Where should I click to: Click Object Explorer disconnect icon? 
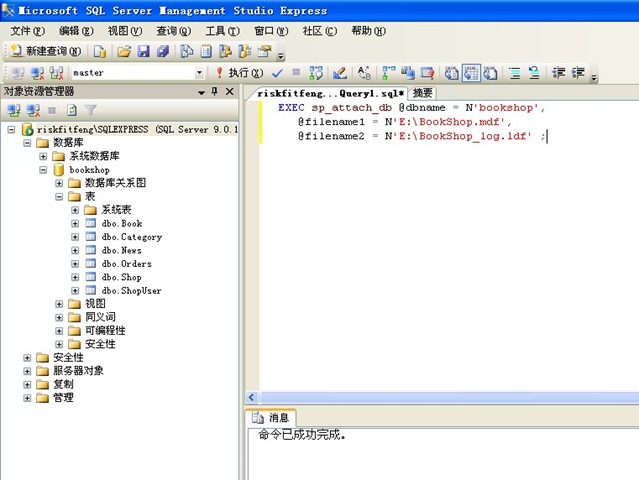click(33, 110)
